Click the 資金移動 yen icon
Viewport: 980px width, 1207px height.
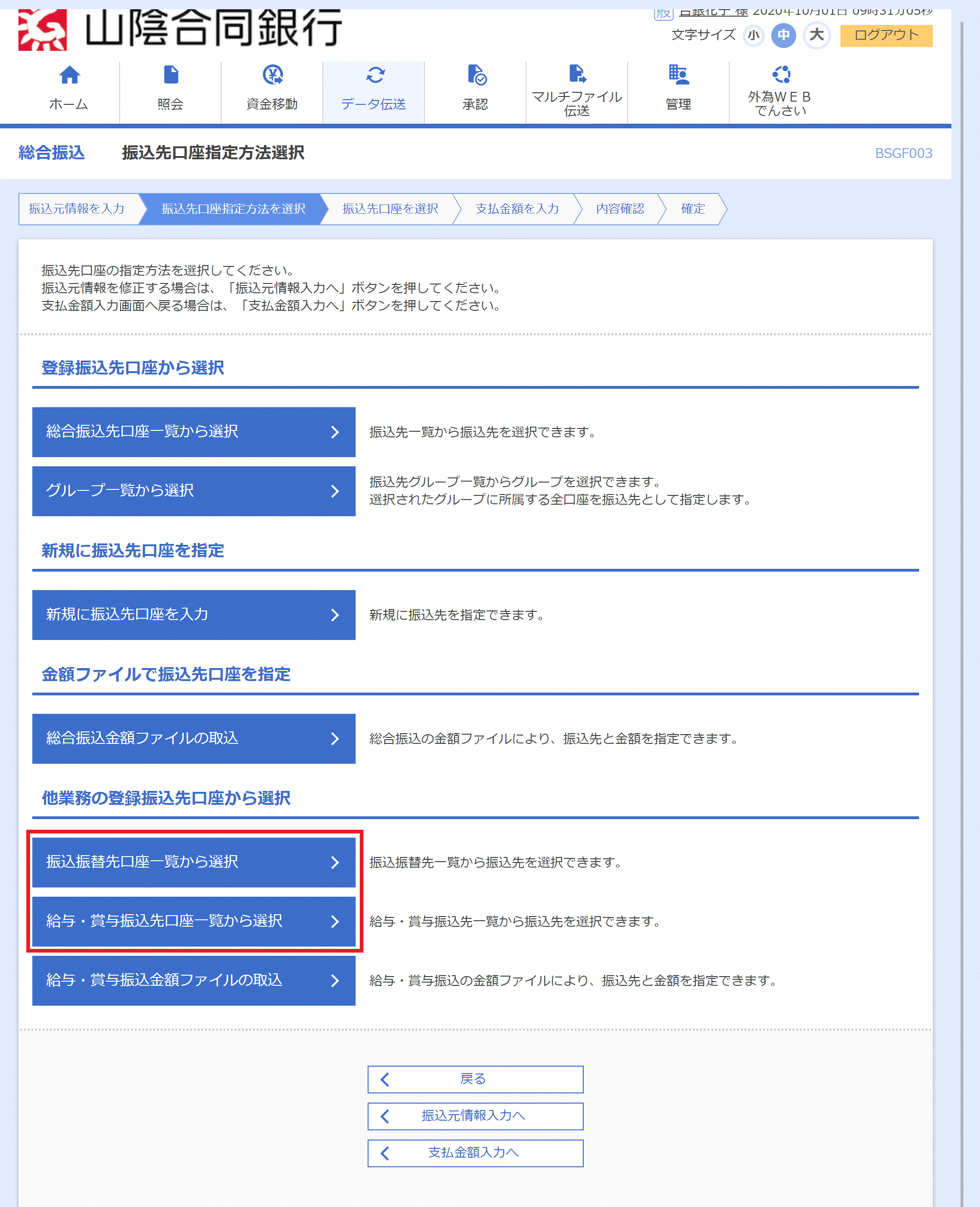(x=272, y=74)
